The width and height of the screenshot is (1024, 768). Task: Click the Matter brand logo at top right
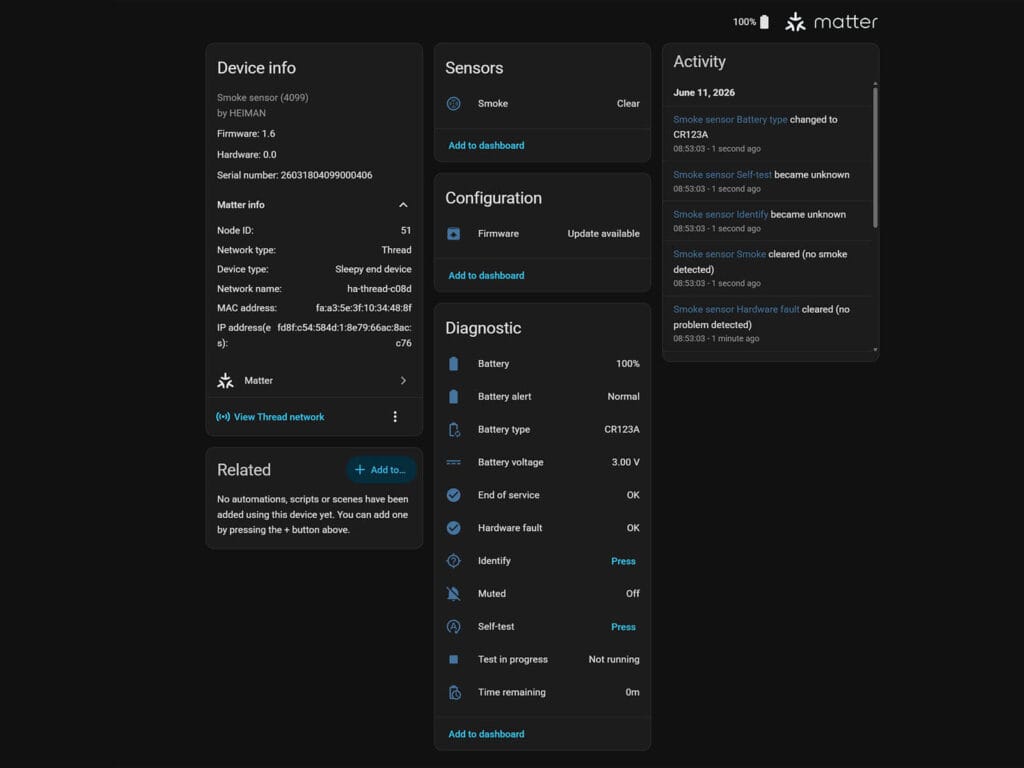831,22
